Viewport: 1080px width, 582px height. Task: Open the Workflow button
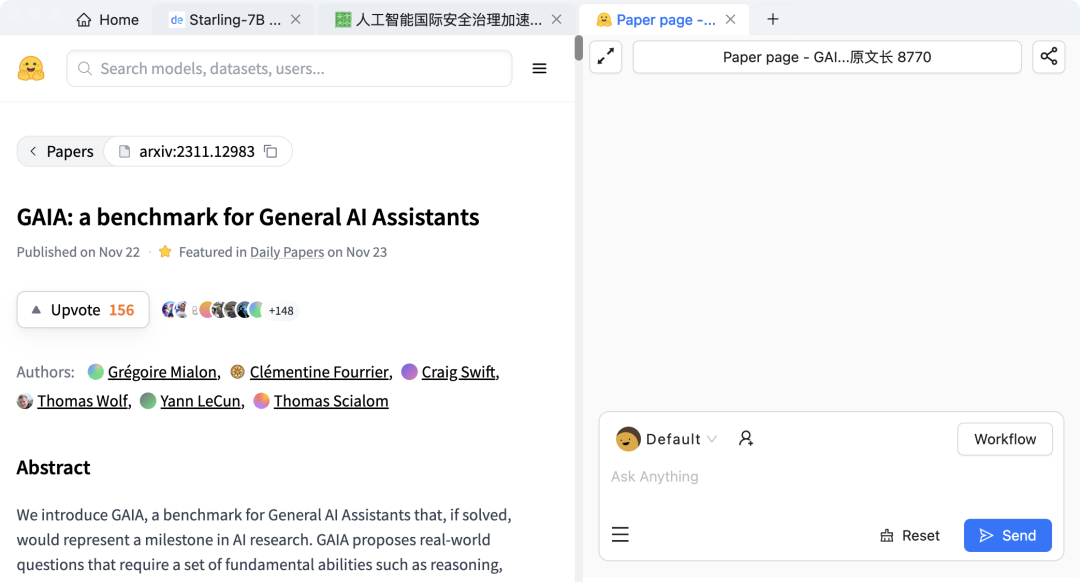click(1004, 439)
